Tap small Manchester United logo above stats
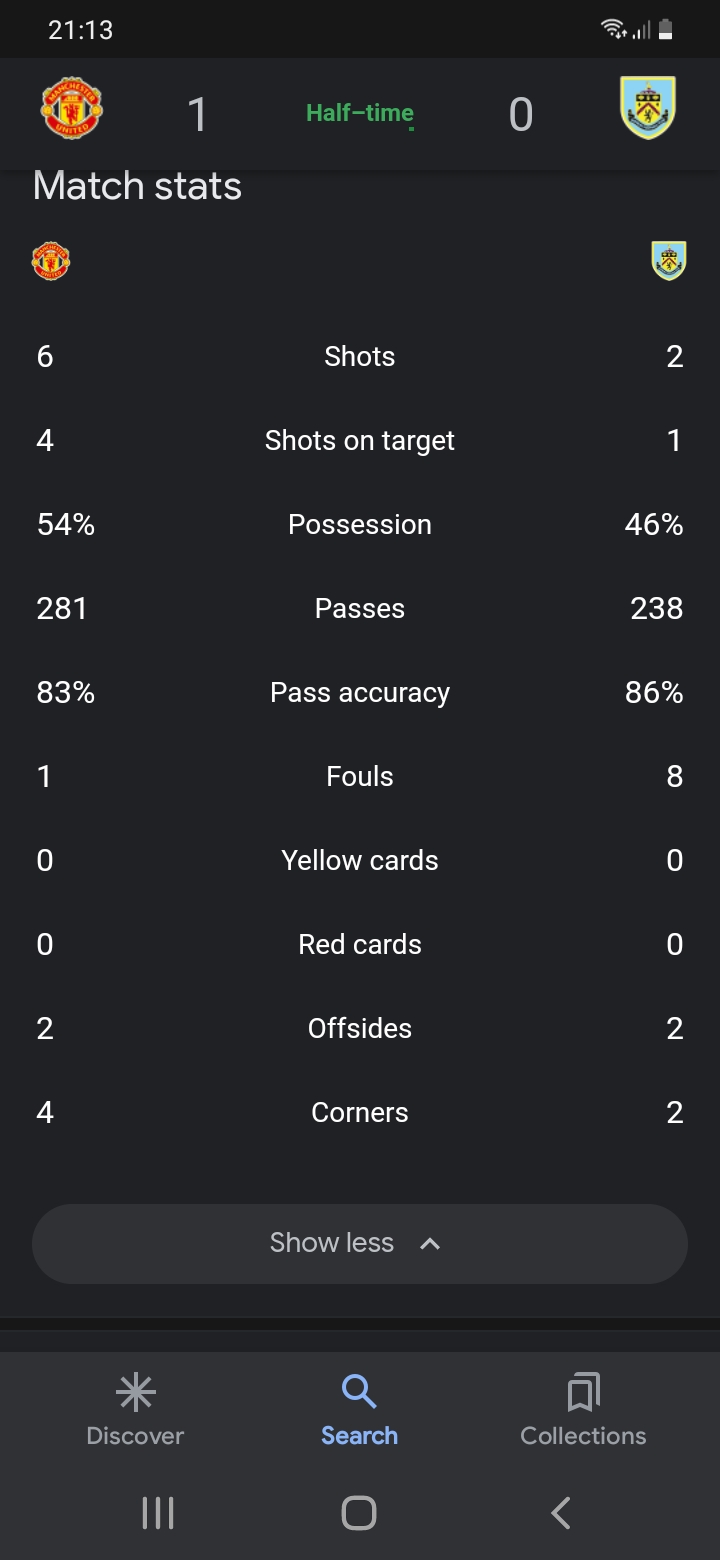Image resolution: width=720 pixels, height=1560 pixels. [51, 261]
